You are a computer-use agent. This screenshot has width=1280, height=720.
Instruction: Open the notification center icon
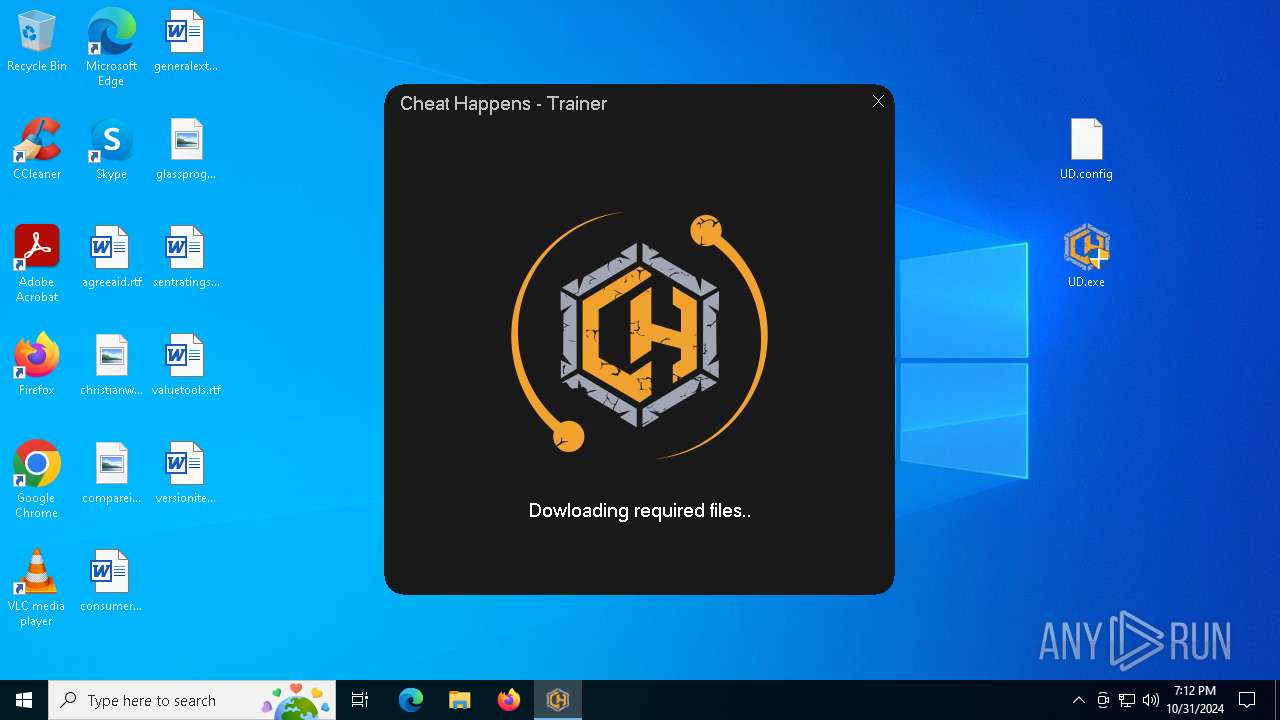[x=1247, y=700]
